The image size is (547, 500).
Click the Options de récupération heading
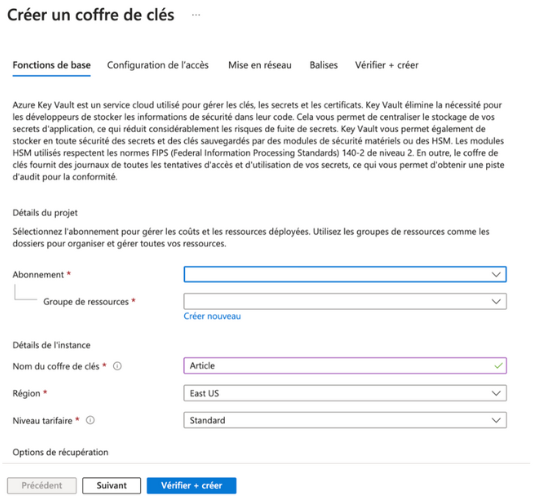[x=60, y=452]
